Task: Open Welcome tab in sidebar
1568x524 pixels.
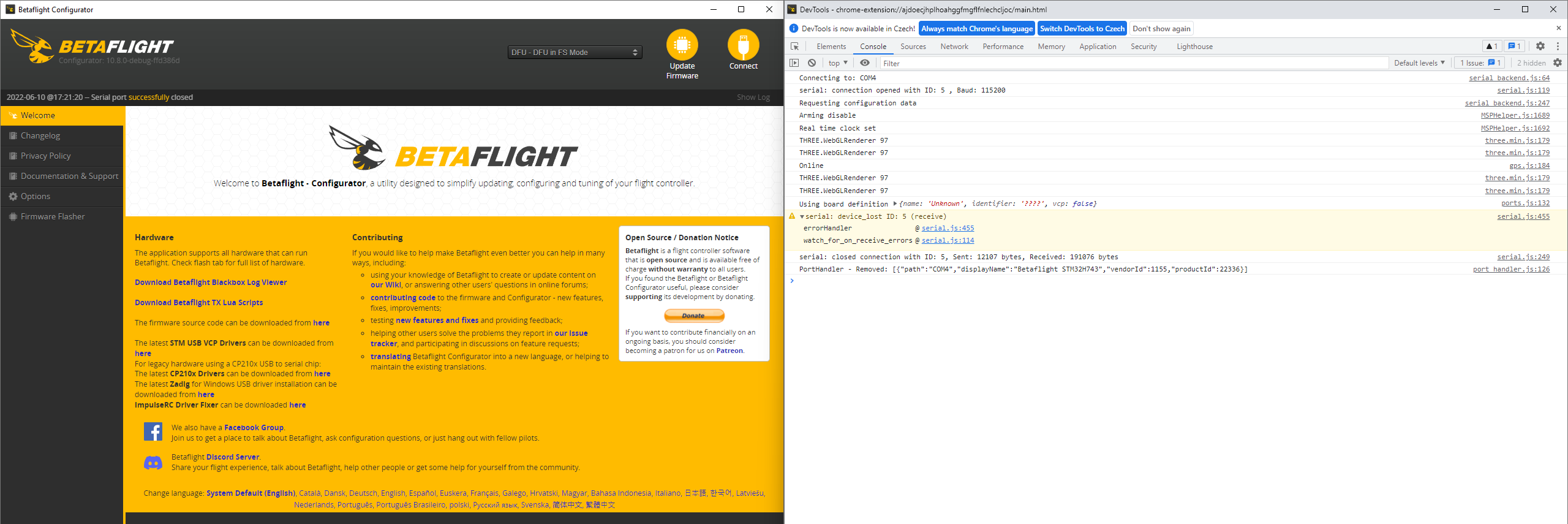Action: [x=62, y=115]
